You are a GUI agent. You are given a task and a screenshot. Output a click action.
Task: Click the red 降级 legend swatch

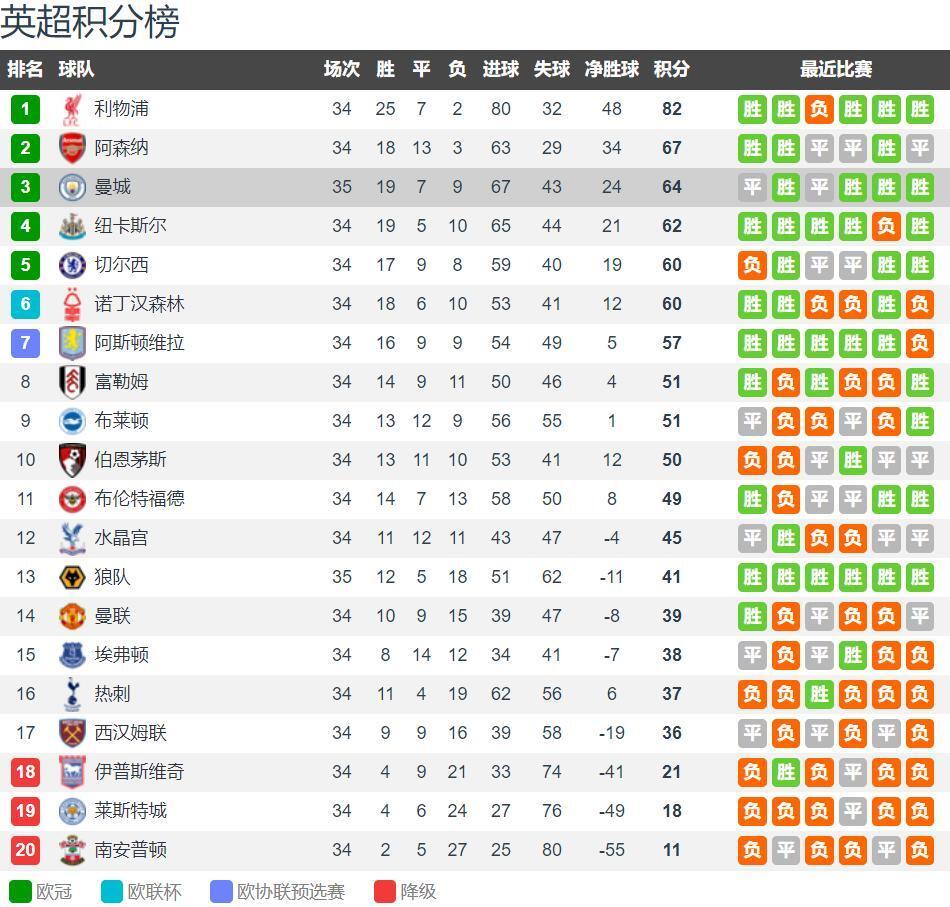385,891
